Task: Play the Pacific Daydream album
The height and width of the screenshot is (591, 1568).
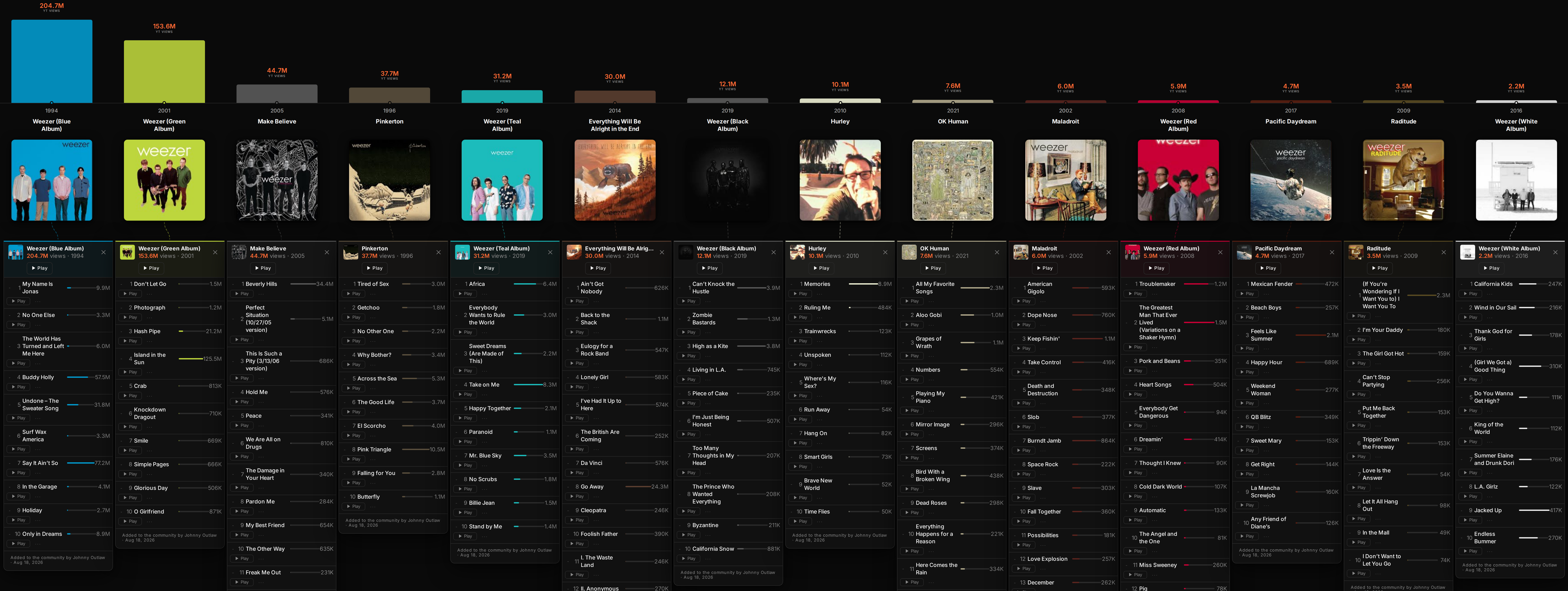Action: [x=1268, y=268]
